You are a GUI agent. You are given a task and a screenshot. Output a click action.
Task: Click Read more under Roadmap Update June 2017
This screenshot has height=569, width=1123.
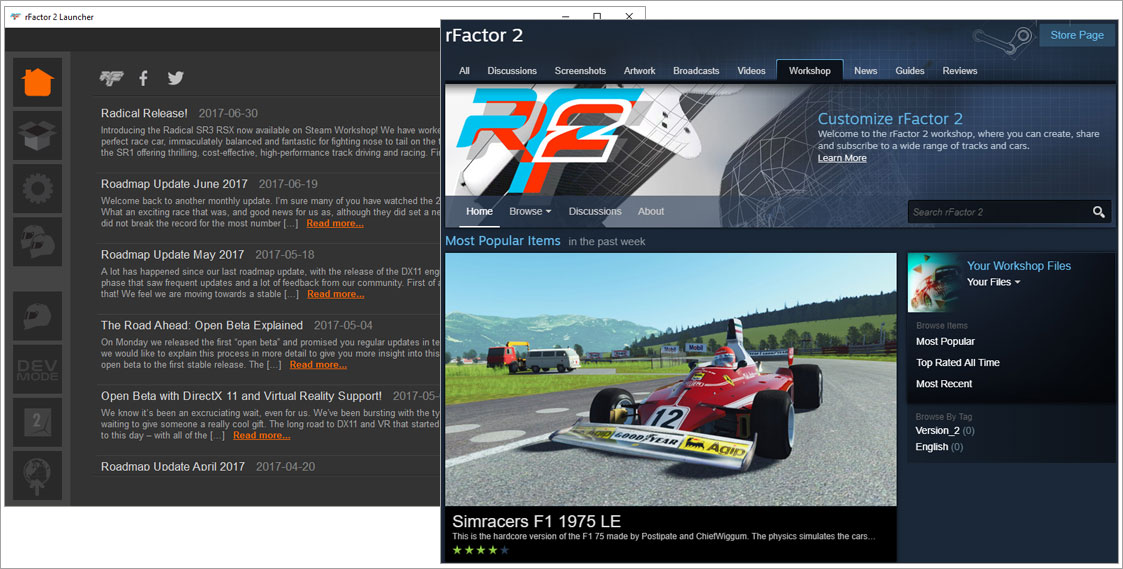pyautogui.click(x=335, y=224)
